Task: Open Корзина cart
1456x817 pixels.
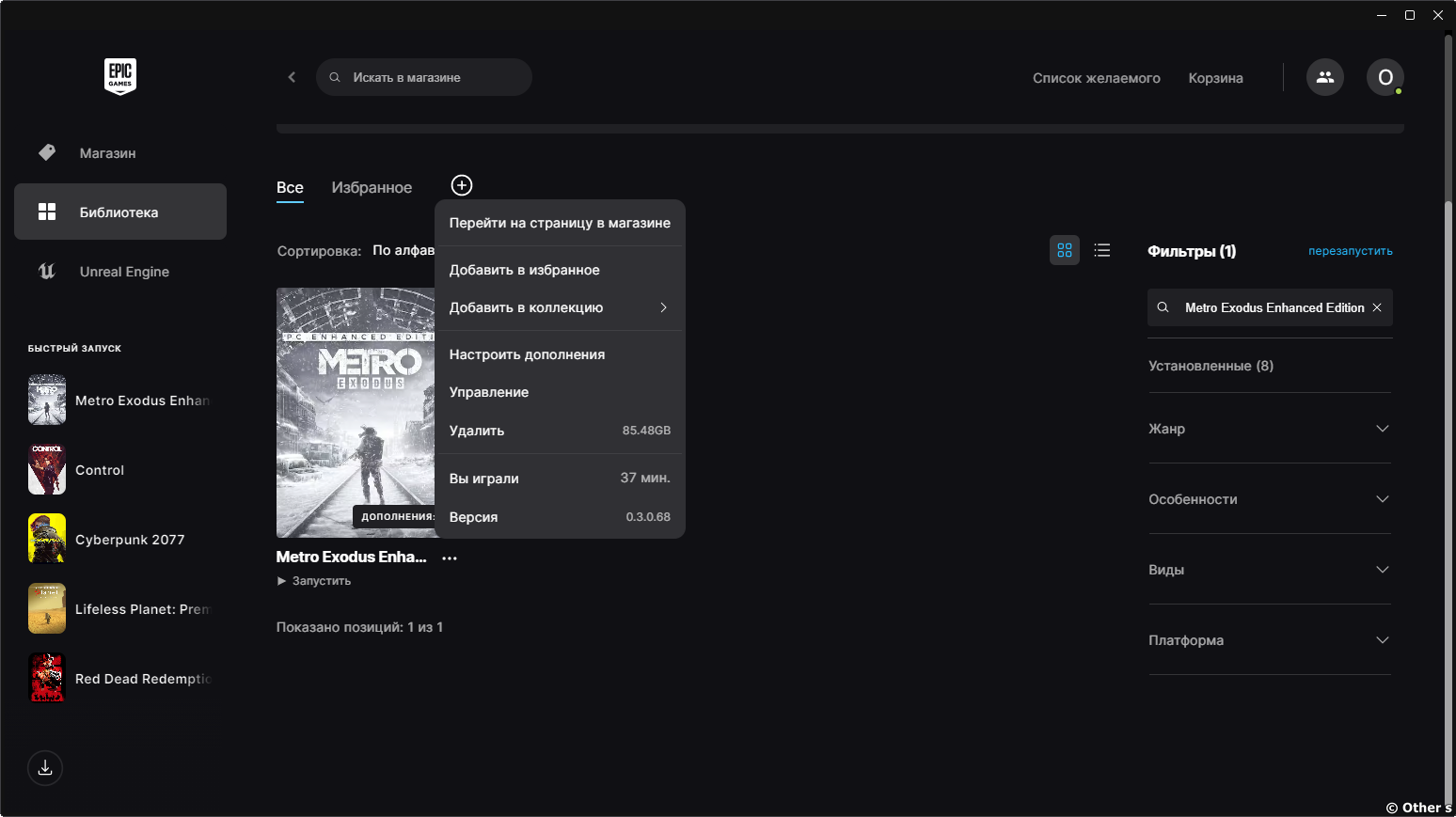Action: tap(1215, 78)
